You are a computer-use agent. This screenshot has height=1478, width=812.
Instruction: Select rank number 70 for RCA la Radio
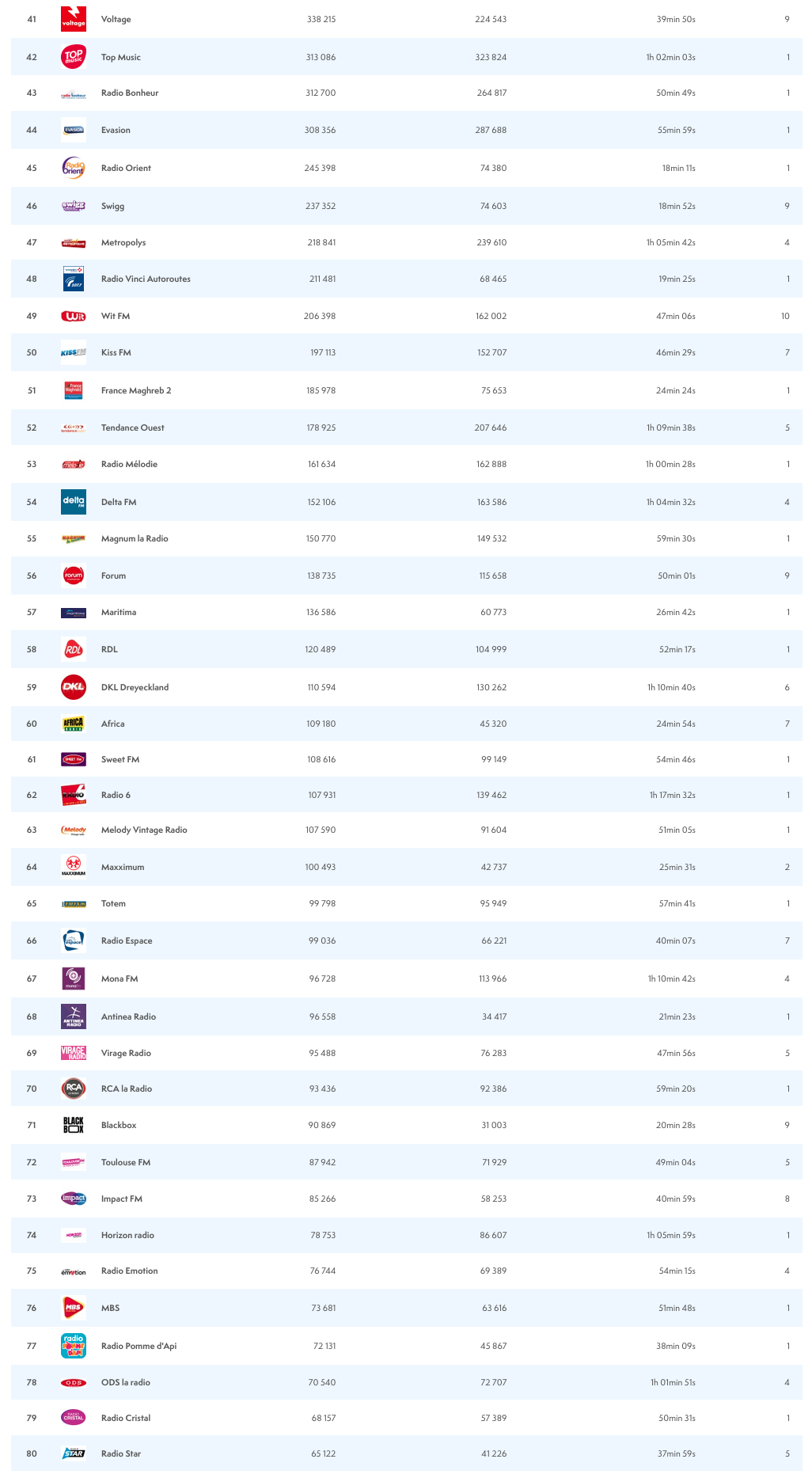tap(32, 1089)
